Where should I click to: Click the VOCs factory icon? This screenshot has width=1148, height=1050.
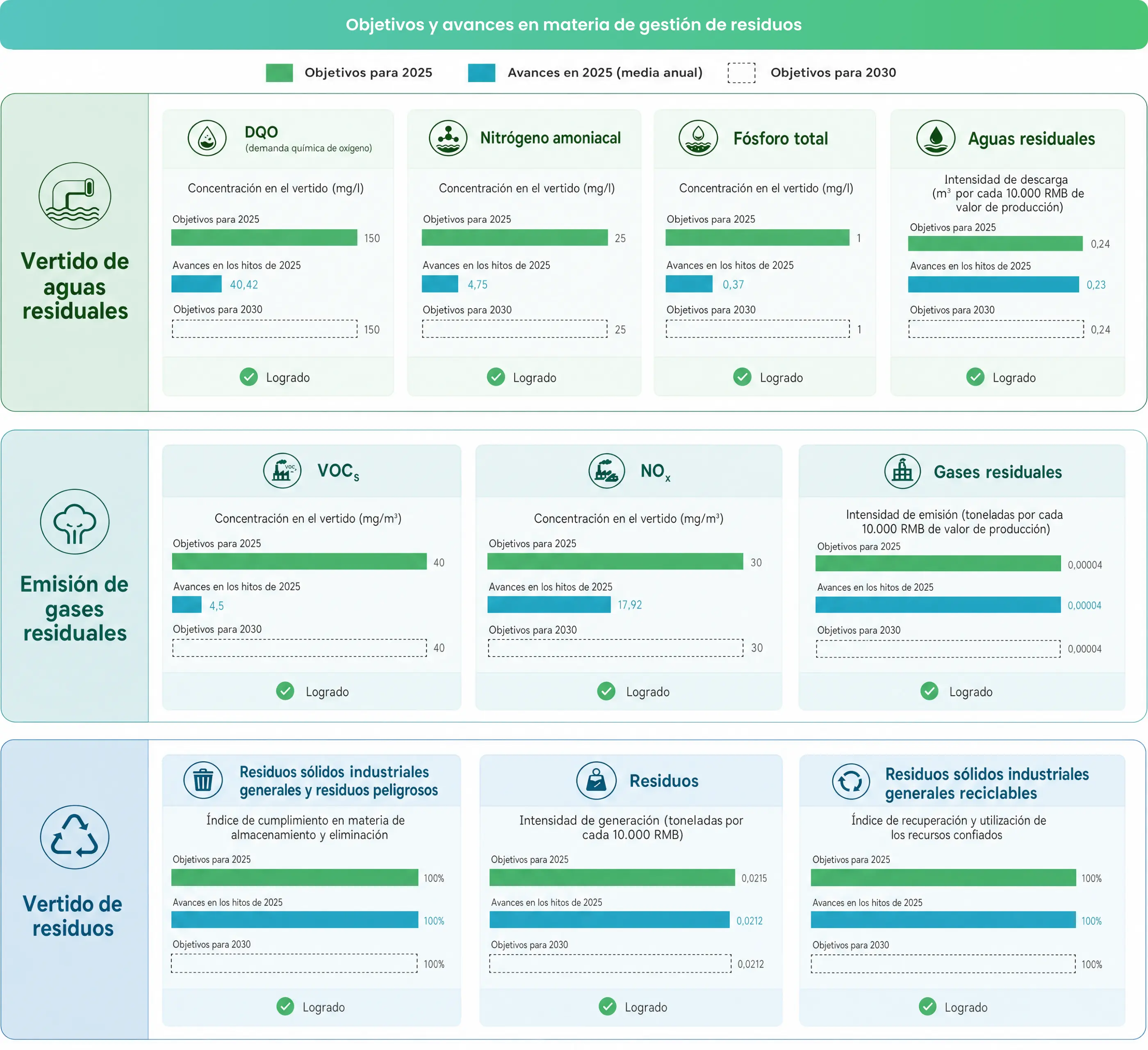click(x=282, y=470)
